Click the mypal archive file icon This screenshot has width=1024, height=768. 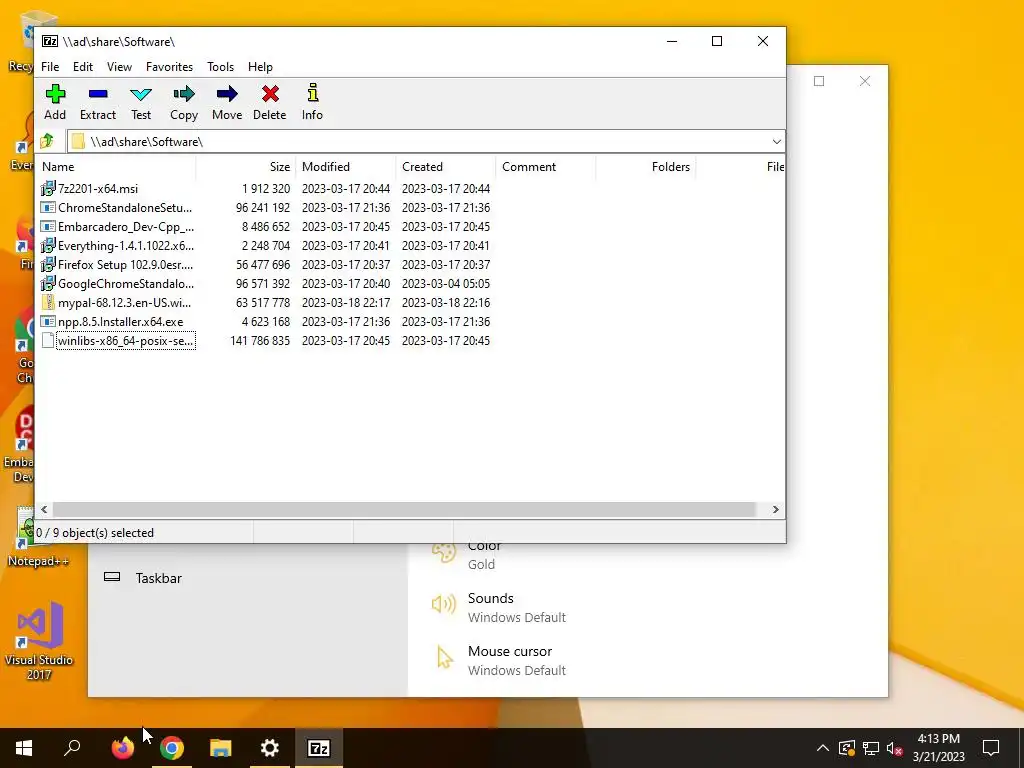(48, 302)
